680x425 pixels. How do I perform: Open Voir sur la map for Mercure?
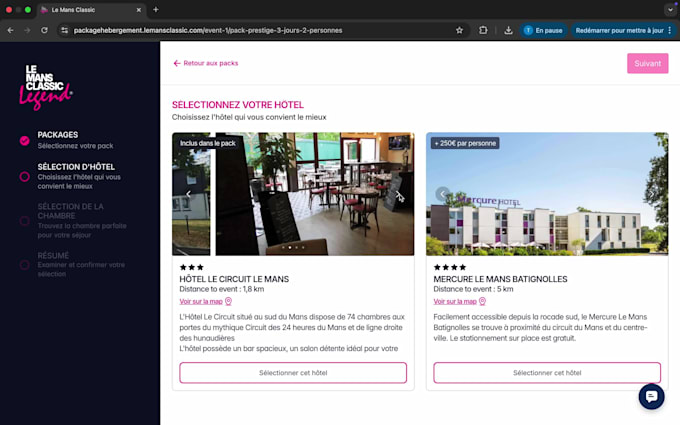click(x=455, y=301)
